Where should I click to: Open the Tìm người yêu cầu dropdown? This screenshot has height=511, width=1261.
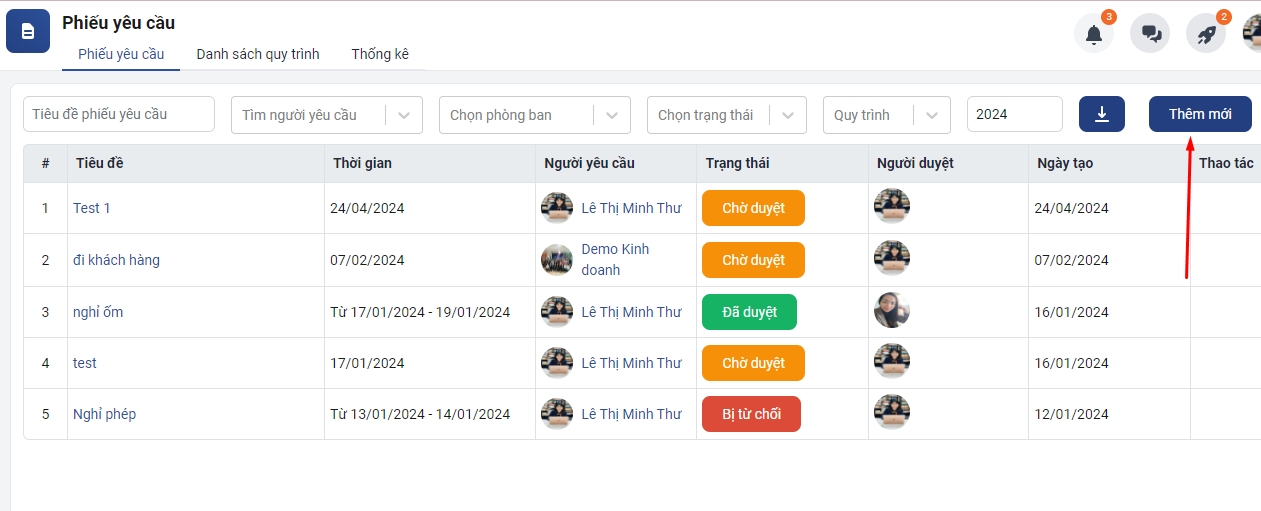(x=327, y=115)
